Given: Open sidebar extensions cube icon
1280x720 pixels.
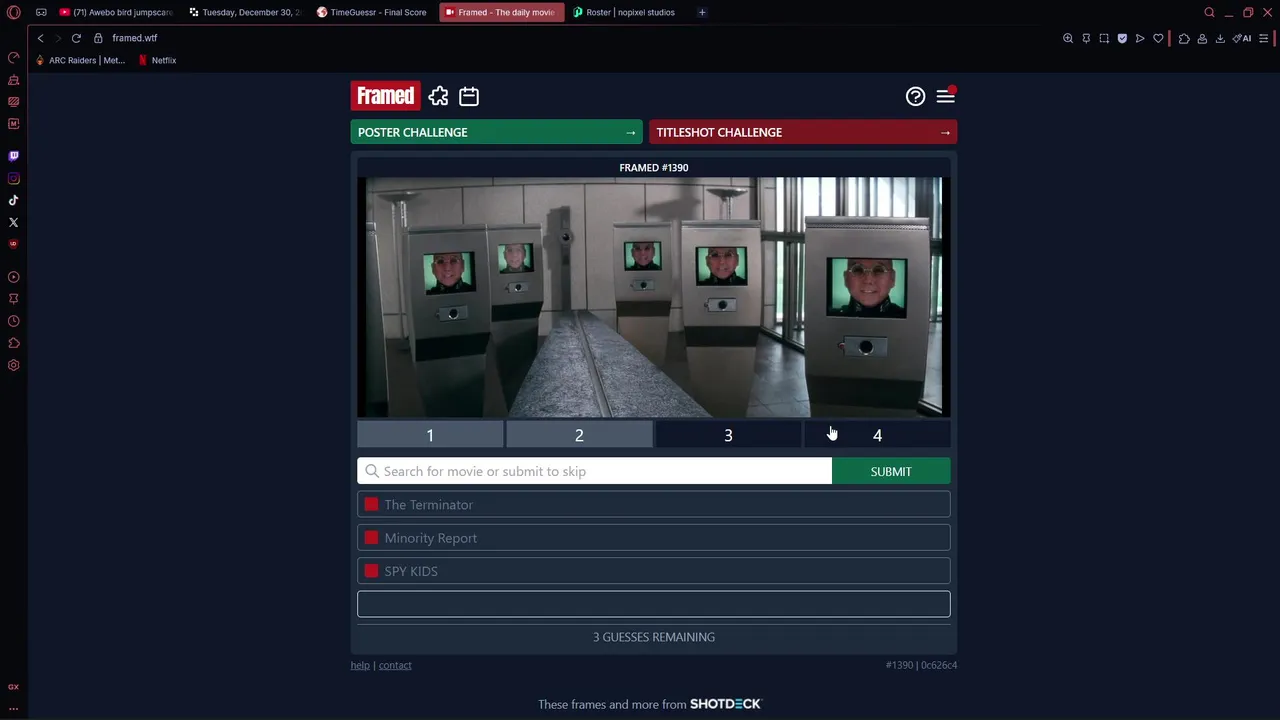Looking at the screenshot, I should (14, 343).
